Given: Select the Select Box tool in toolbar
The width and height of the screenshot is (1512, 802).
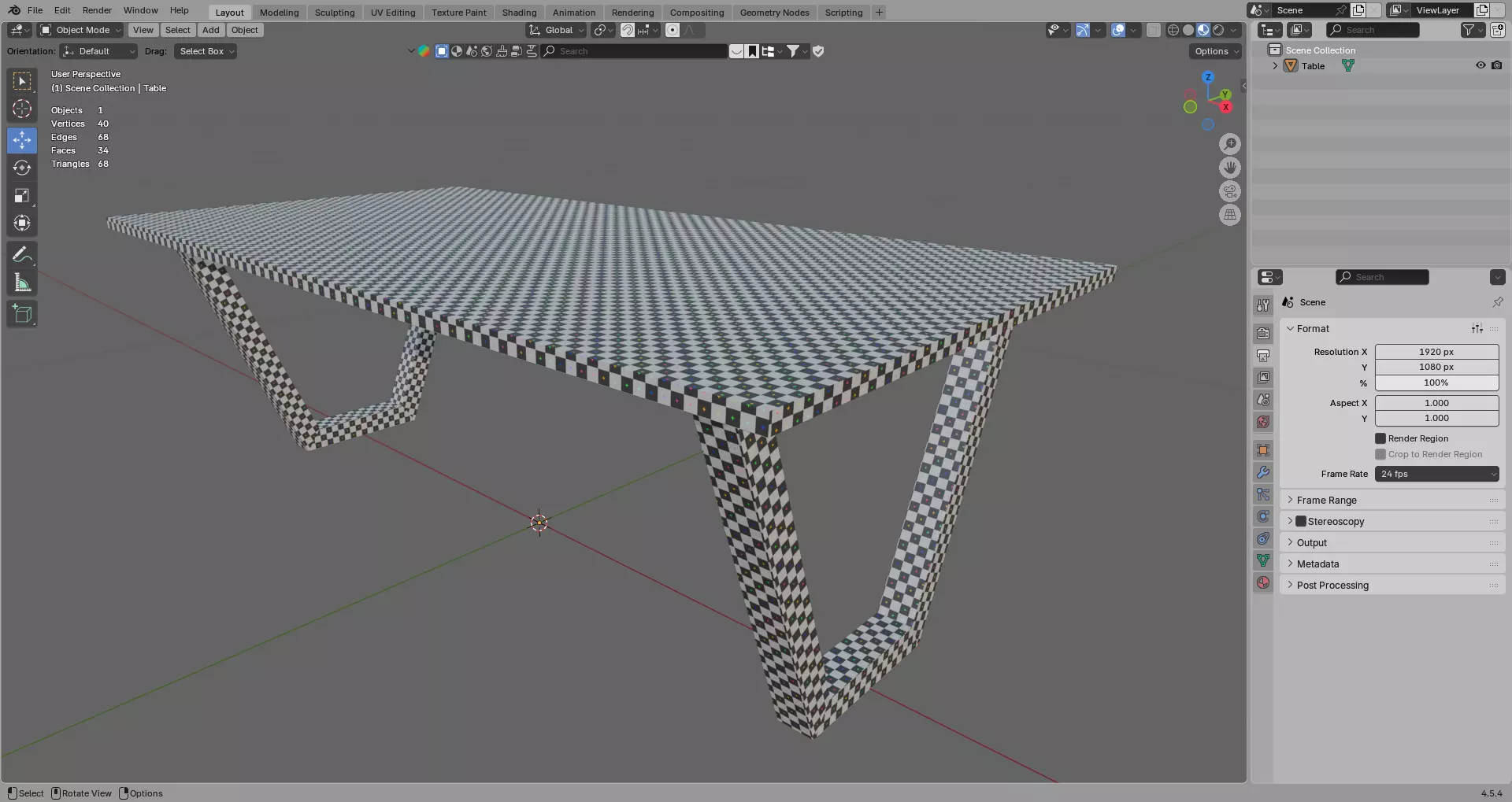Looking at the screenshot, I should 22,81.
